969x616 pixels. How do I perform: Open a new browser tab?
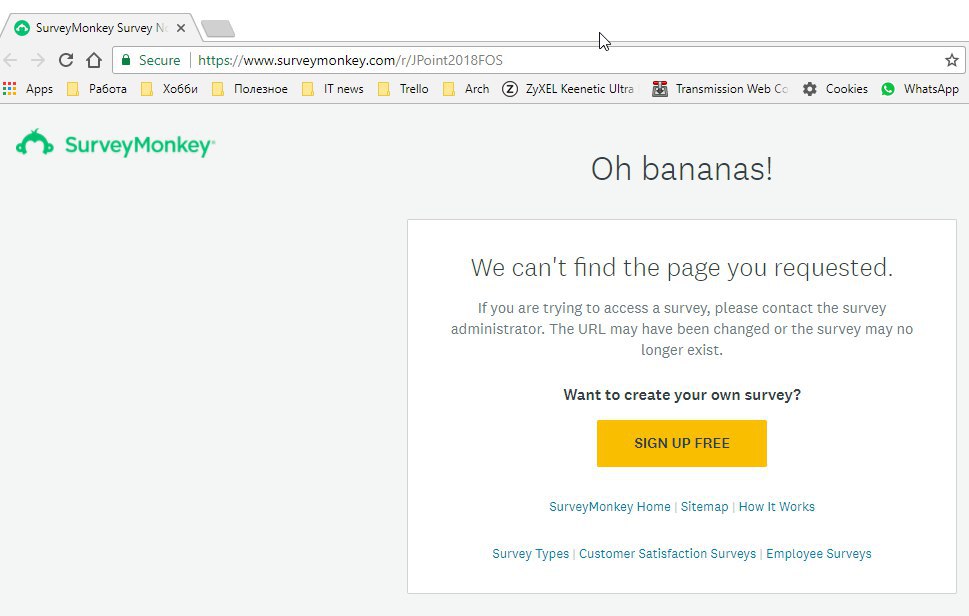(218, 28)
